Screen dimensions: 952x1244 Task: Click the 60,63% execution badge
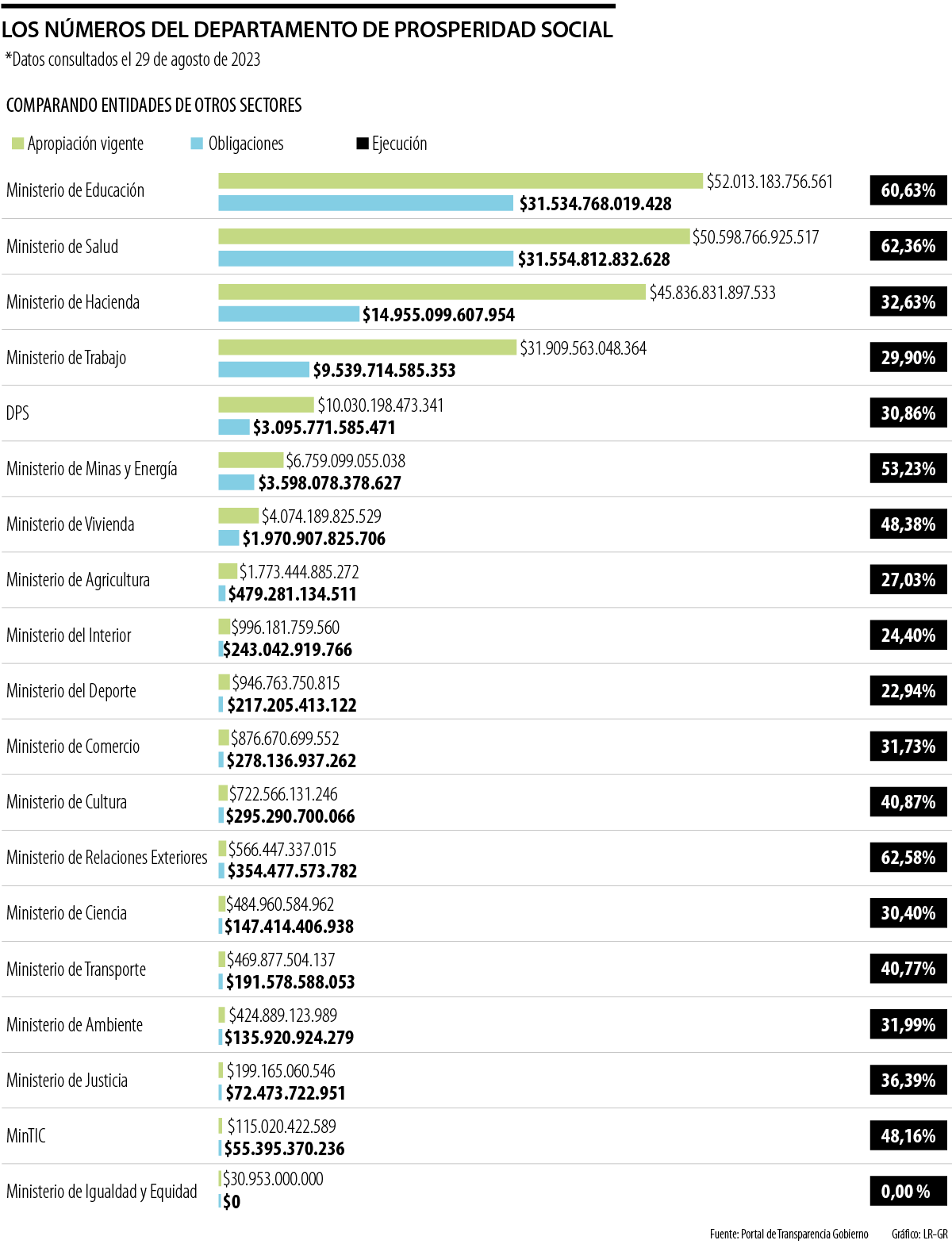pos(908,190)
